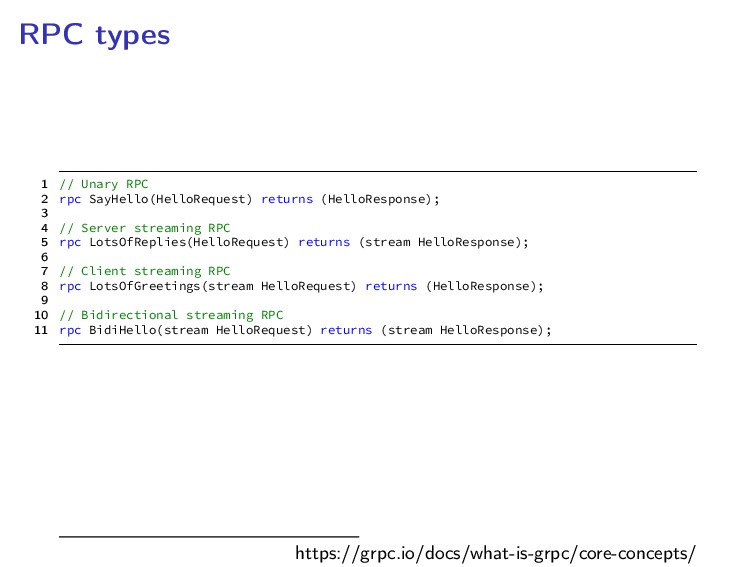Click line number 1
This screenshot has width=756, height=567.
[45, 184]
